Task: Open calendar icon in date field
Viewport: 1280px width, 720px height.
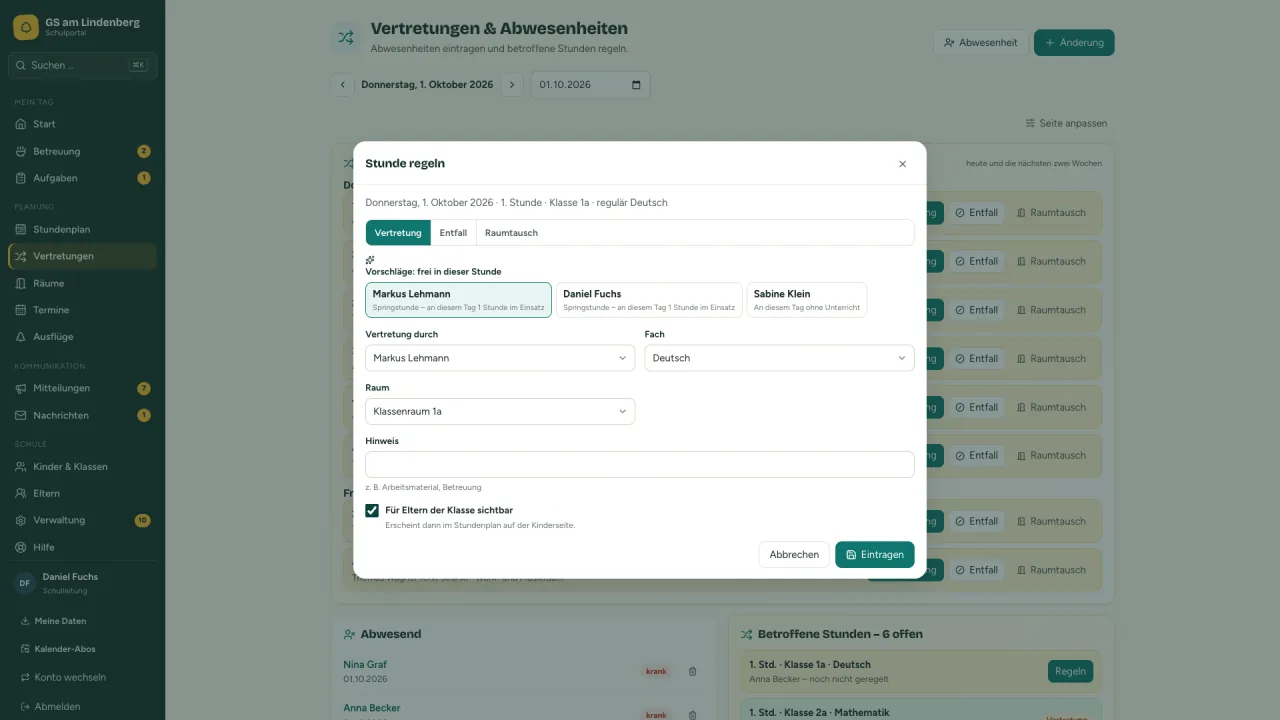Action: tap(636, 85)
